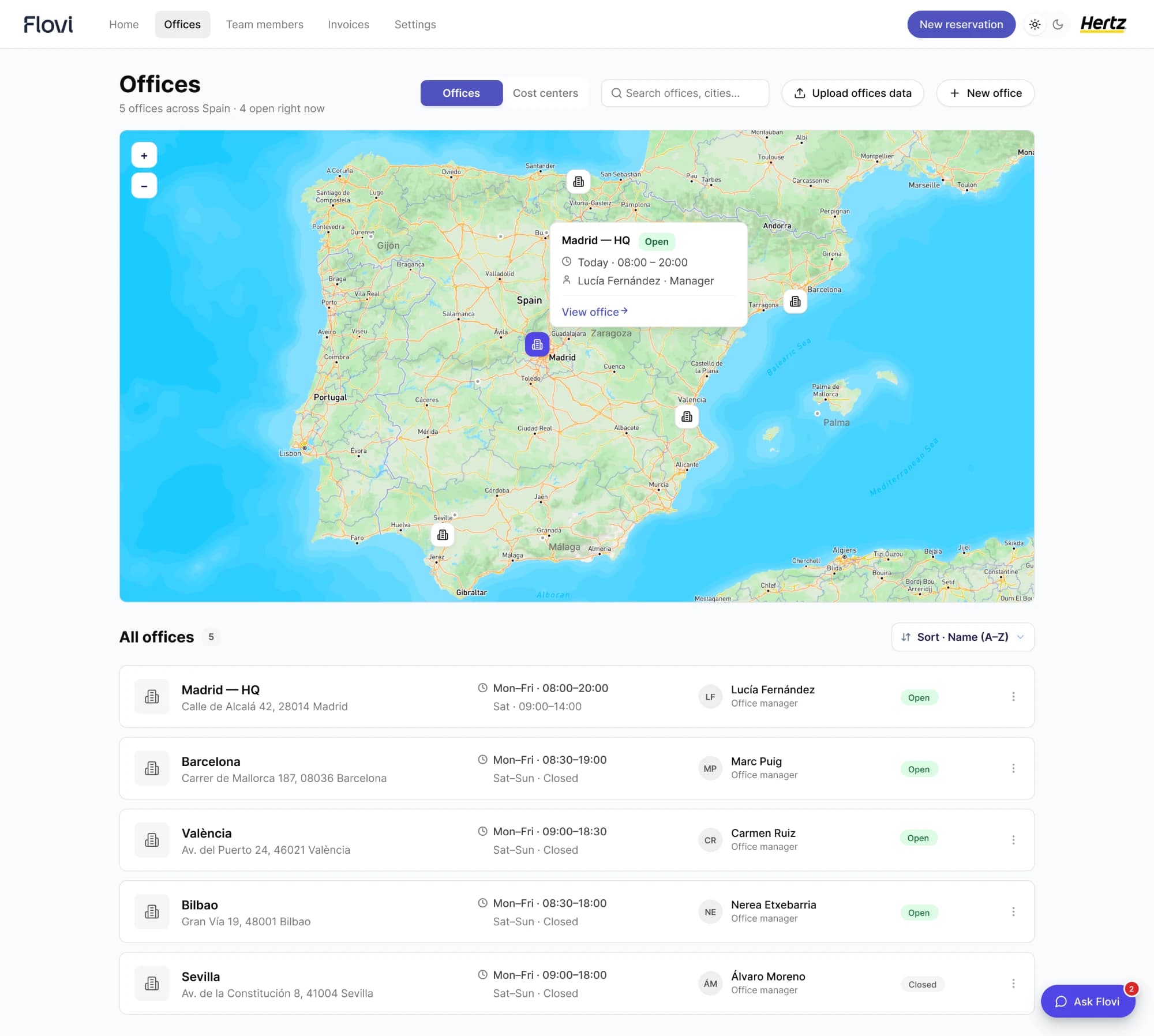Click the MP avatar for Marc Puig
Image resolution: width=1154 pixels, height=1036 pixels.
coord(710,768)
